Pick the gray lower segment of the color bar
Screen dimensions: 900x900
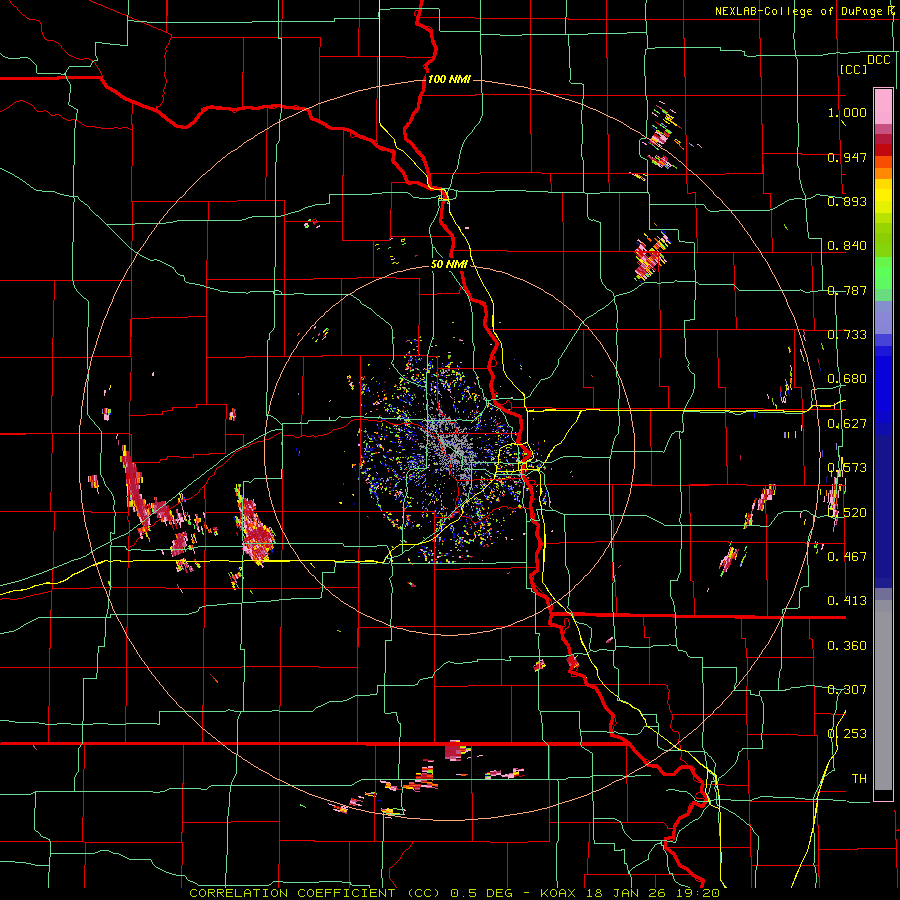883,695
